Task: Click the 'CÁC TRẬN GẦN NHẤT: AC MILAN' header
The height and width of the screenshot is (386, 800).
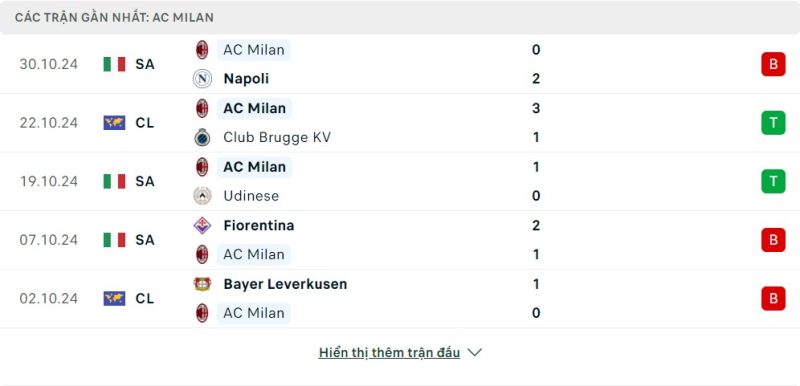Action: point(114,17)
